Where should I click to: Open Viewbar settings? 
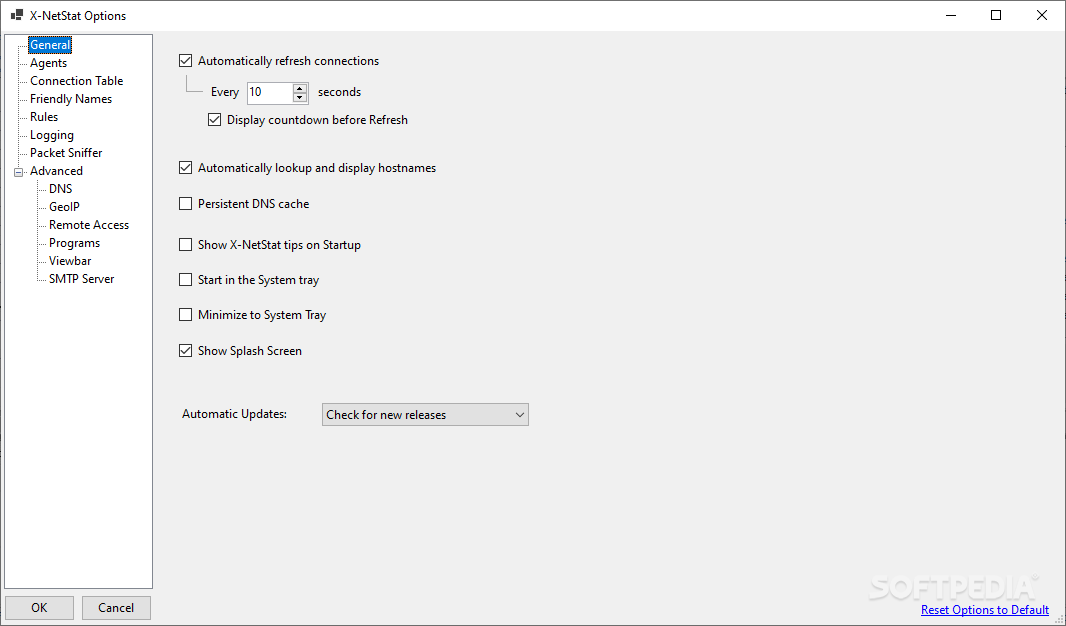tap(69, 260)
